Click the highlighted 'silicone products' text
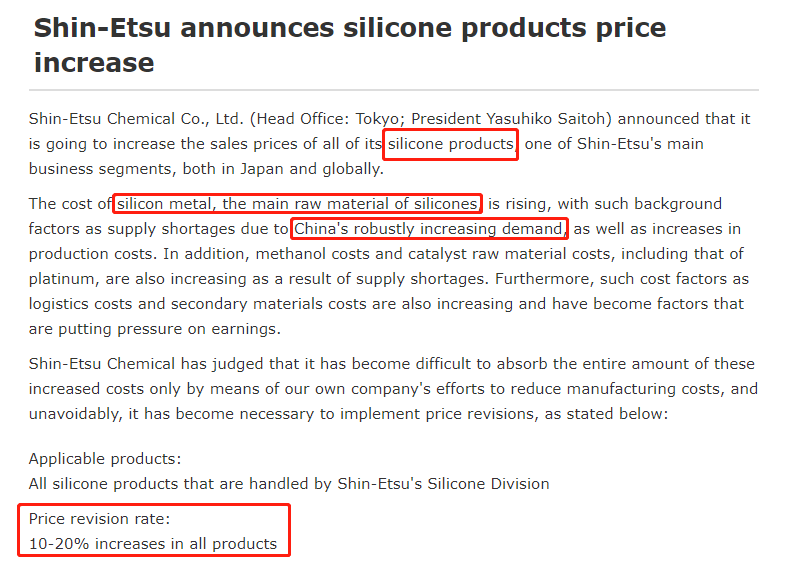The width and height of the screenshot is (785, 567). 451,144
